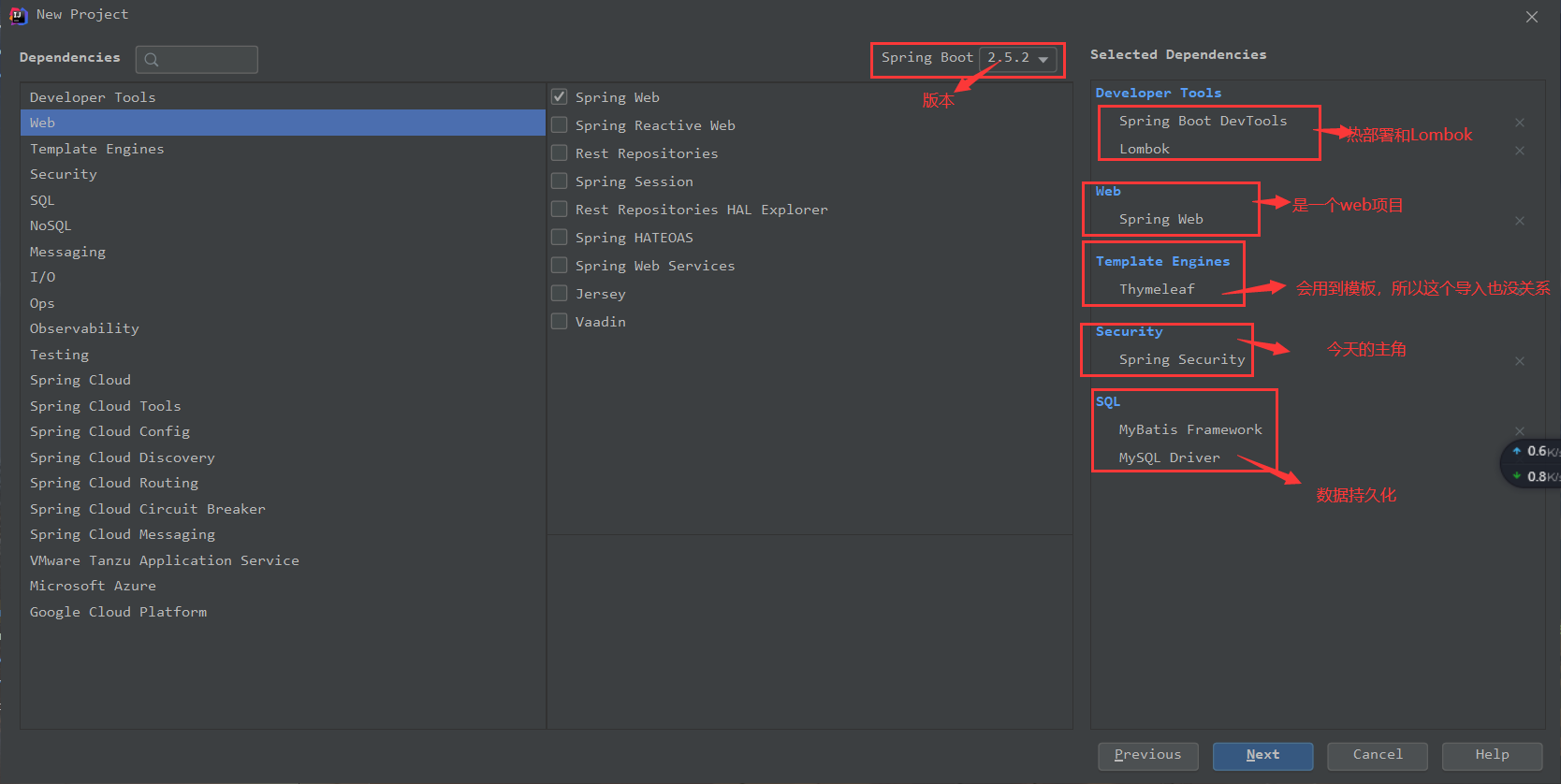Select Spring Cloud Config
This screenshot has height=784, width=1561.
[x=283, y=431]
